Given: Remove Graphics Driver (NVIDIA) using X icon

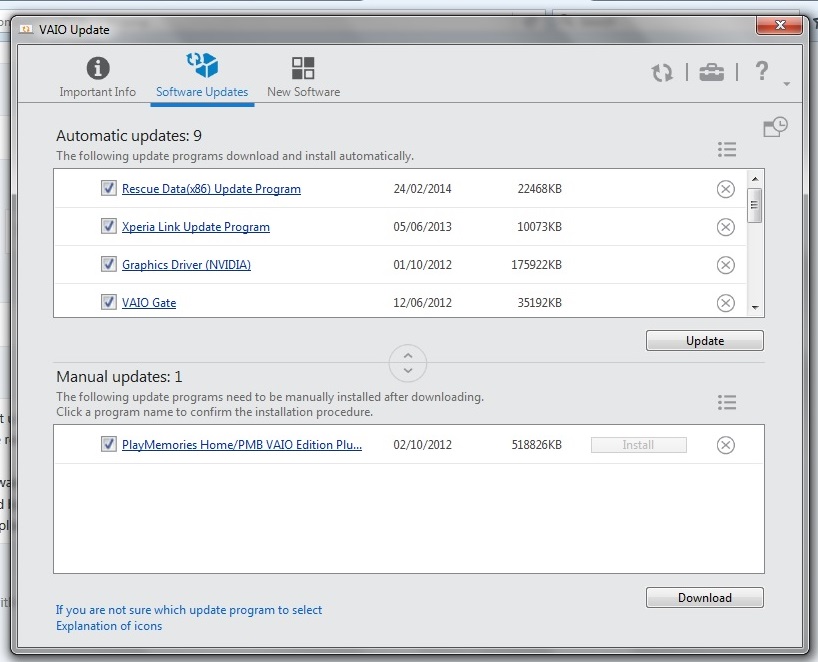Looking at the screenshot, I should pos(727,265).
